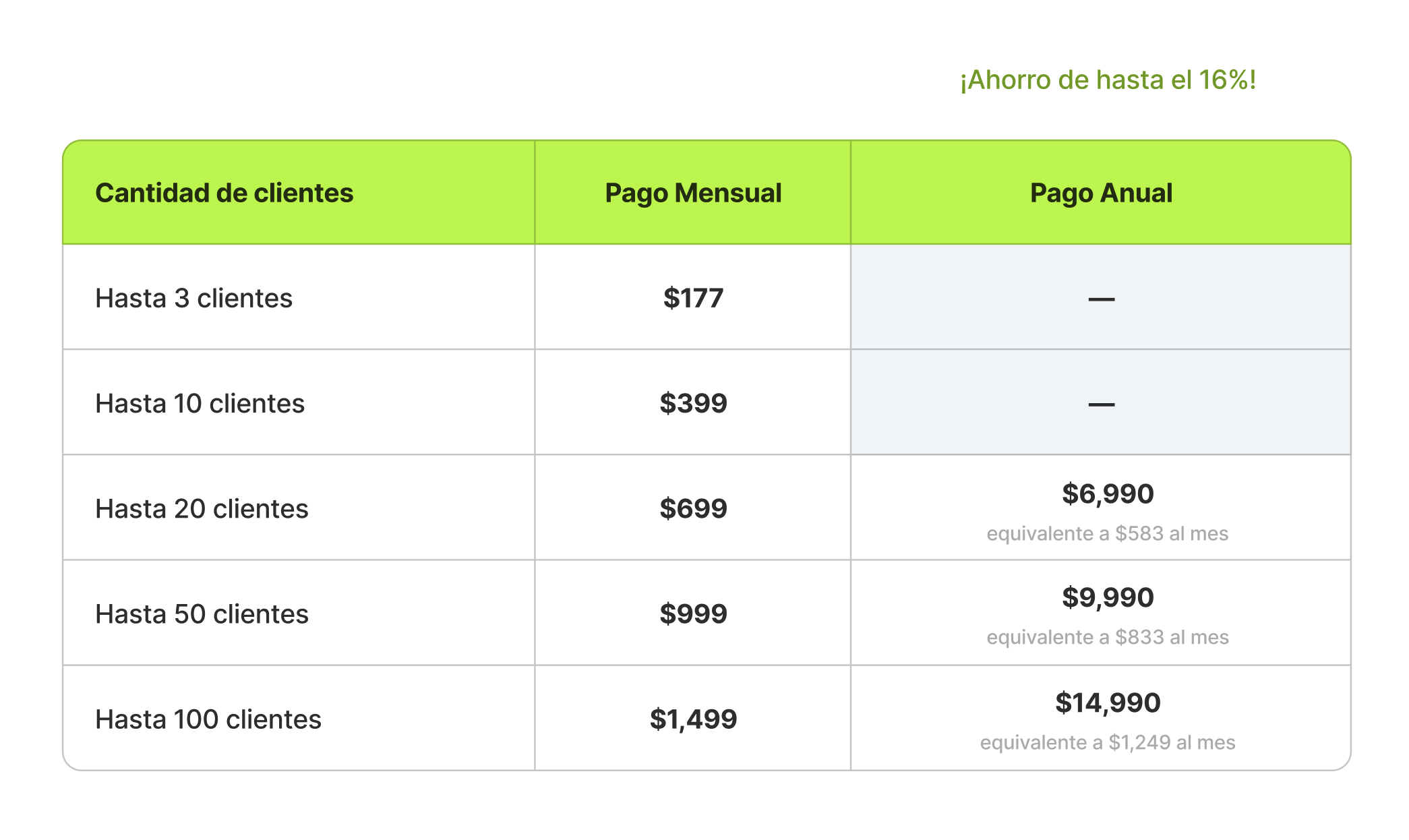Image resolution: width=1409 pixels, height=840 pixels.
Task: Pick the $999 monthly price
Action: (693, 614)
